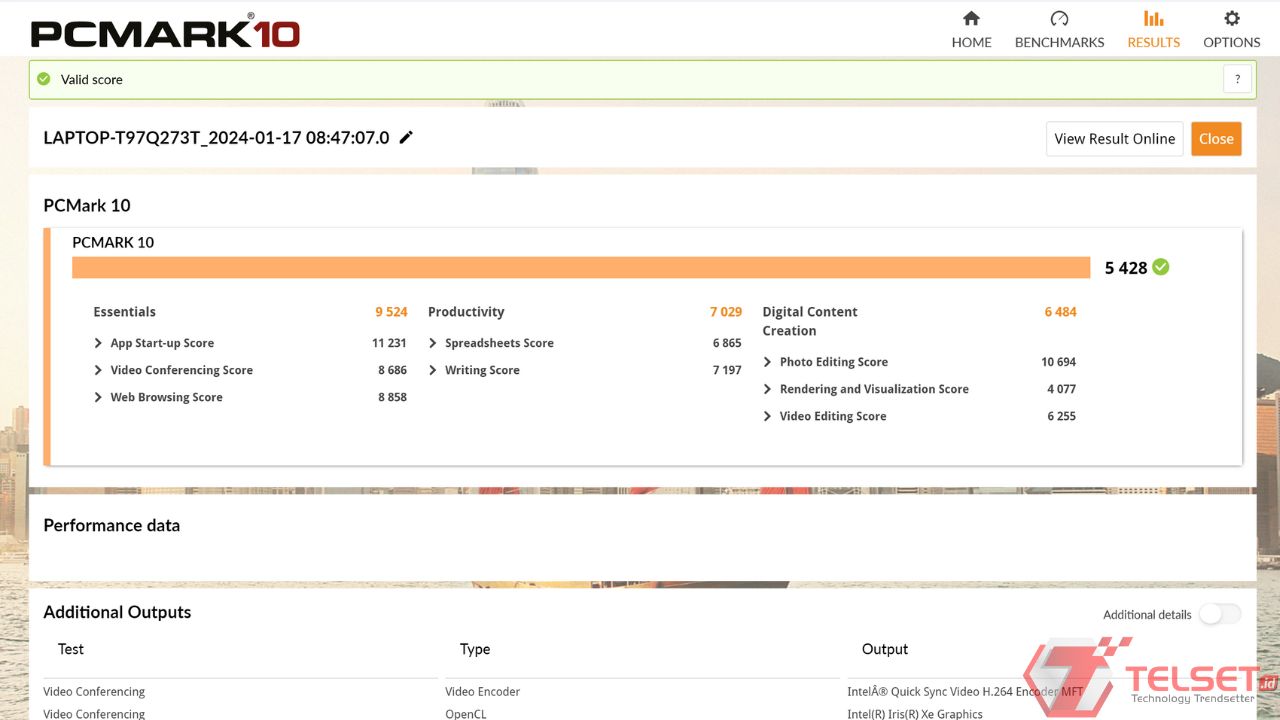Expand the App Start-up Score row

tap(98, 343)
